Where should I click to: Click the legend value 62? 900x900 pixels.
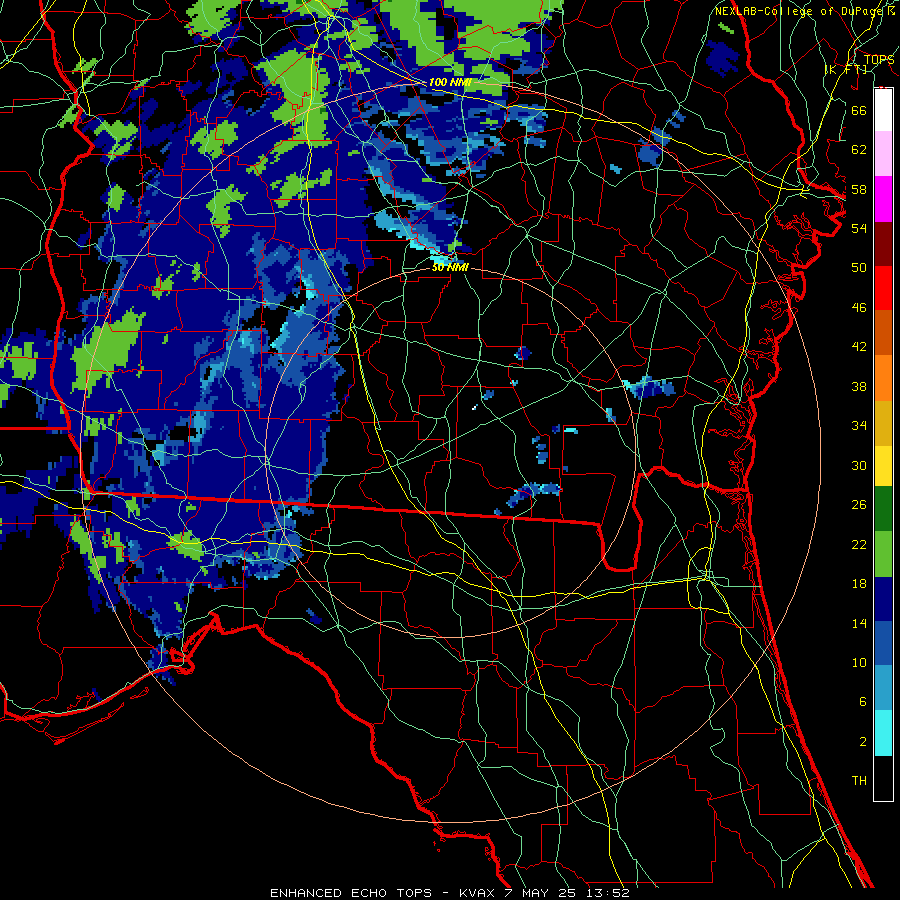click(x=859, y=149)
